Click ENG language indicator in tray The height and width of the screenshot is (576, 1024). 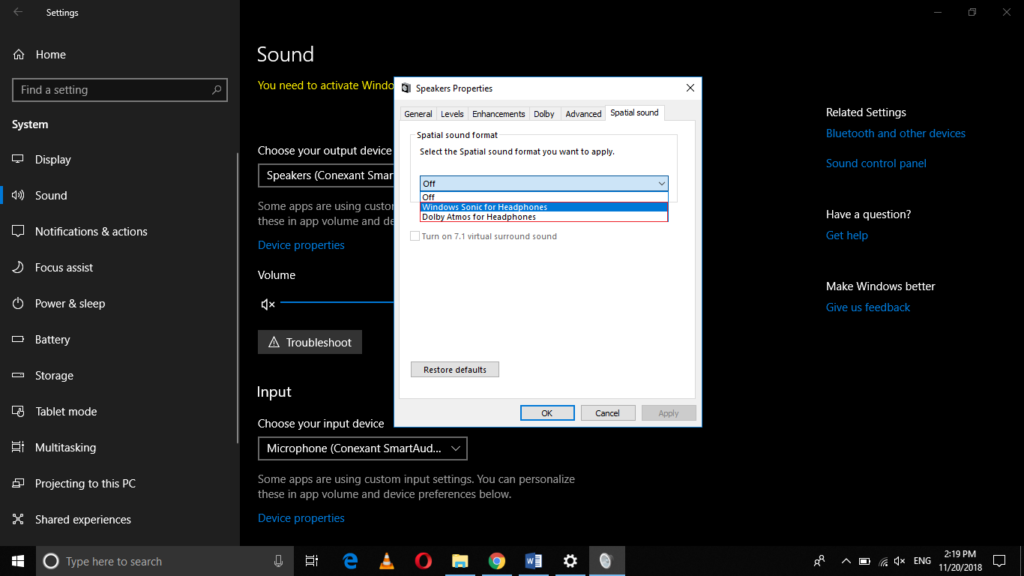[x=922, y=561]
